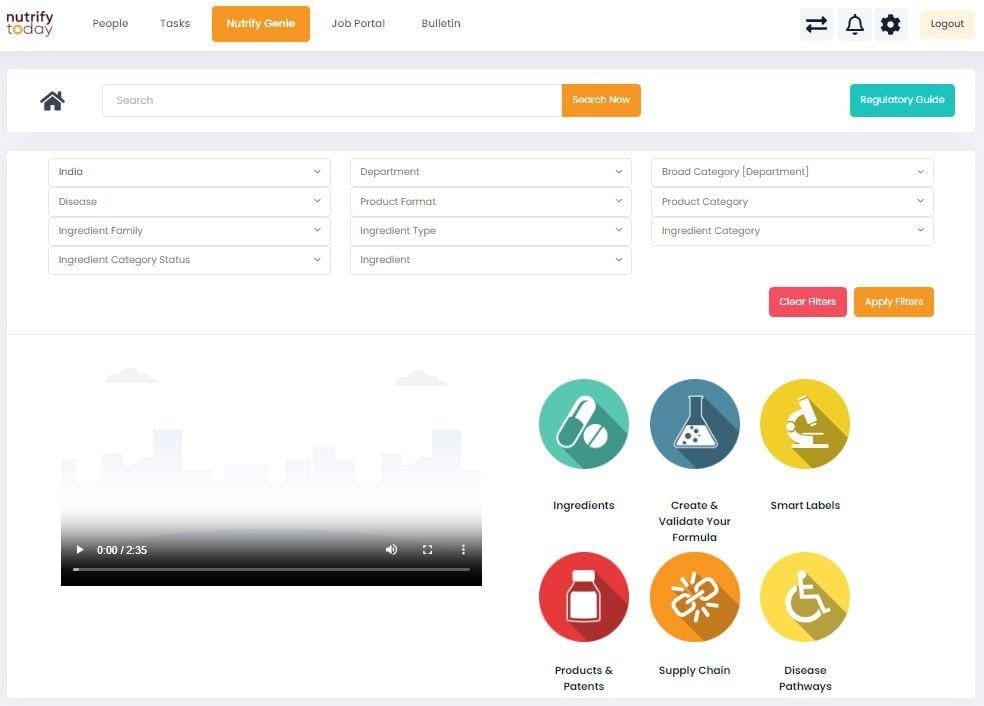This screenshot has width=984, height=706.
Task: Click the Create & Validate Your Formula flask icon
Action: point(694,424)
